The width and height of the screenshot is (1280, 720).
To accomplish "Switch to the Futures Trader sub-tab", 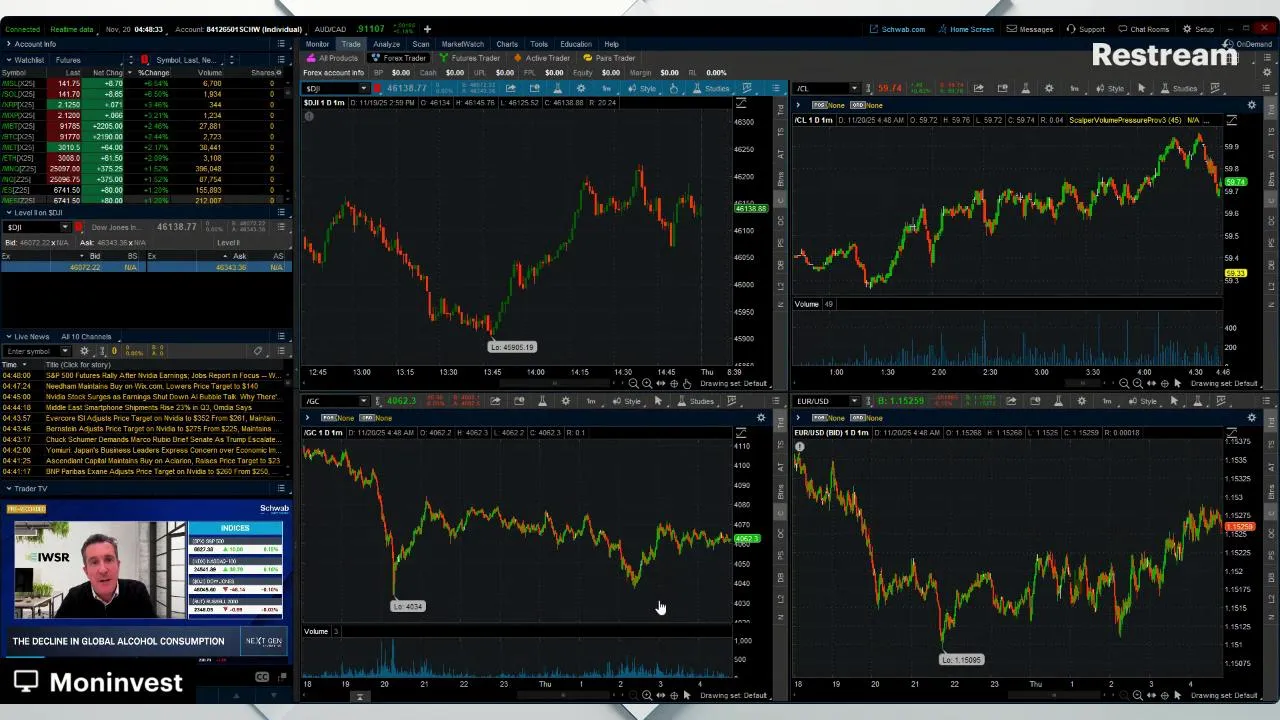I will coord(471,58).
